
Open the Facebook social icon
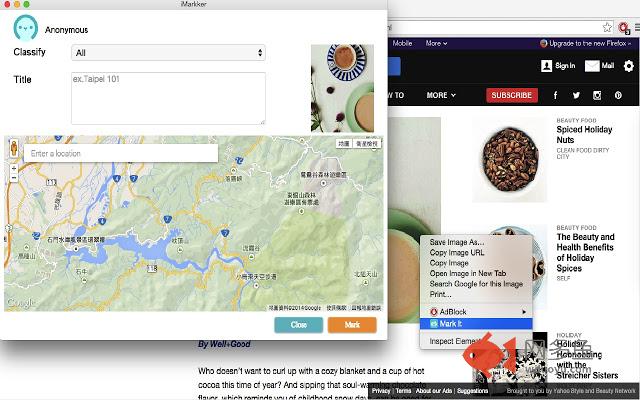pyautogui.click(x=555, y=95)
